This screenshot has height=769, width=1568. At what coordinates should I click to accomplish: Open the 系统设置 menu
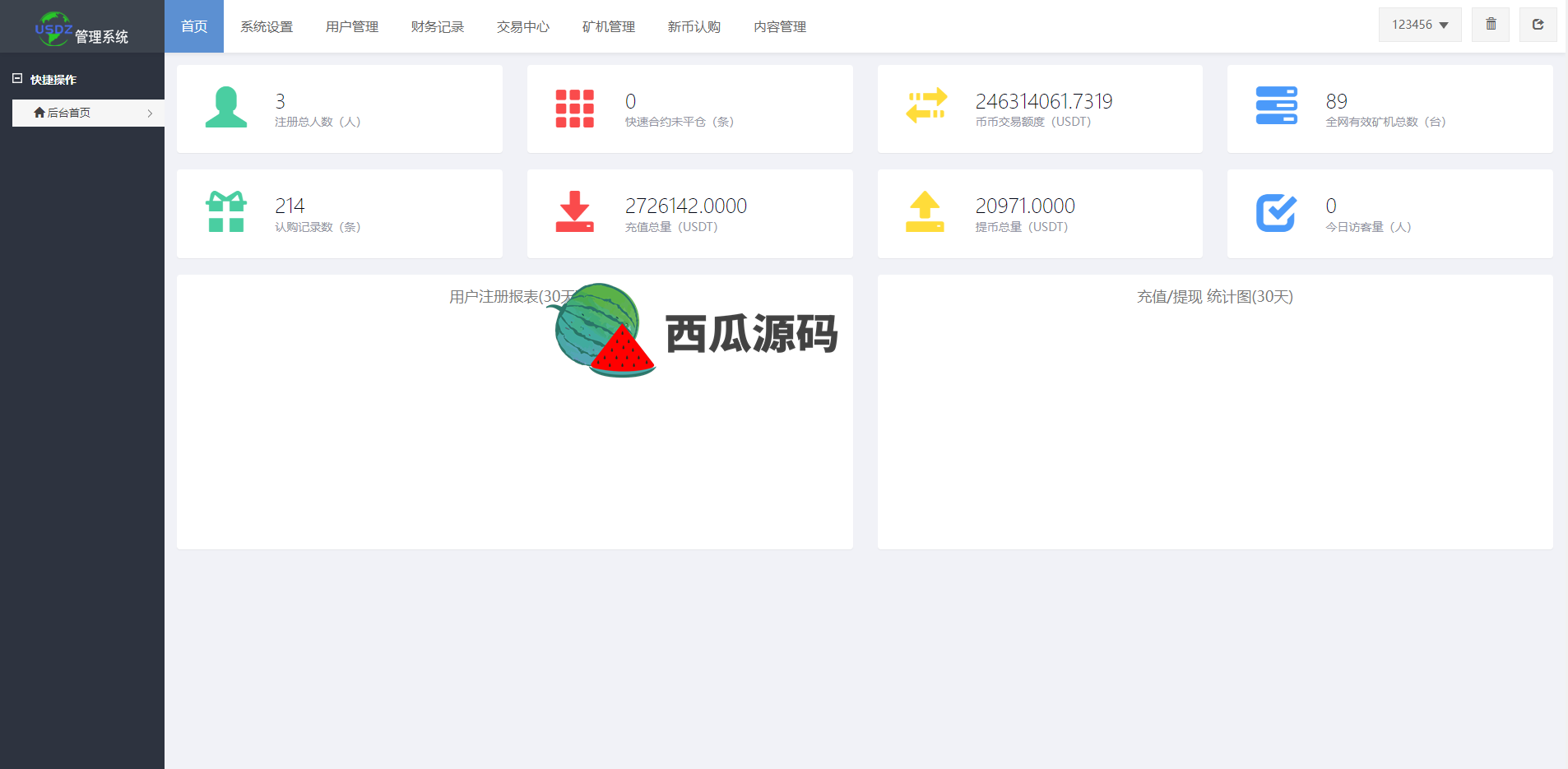267,26
